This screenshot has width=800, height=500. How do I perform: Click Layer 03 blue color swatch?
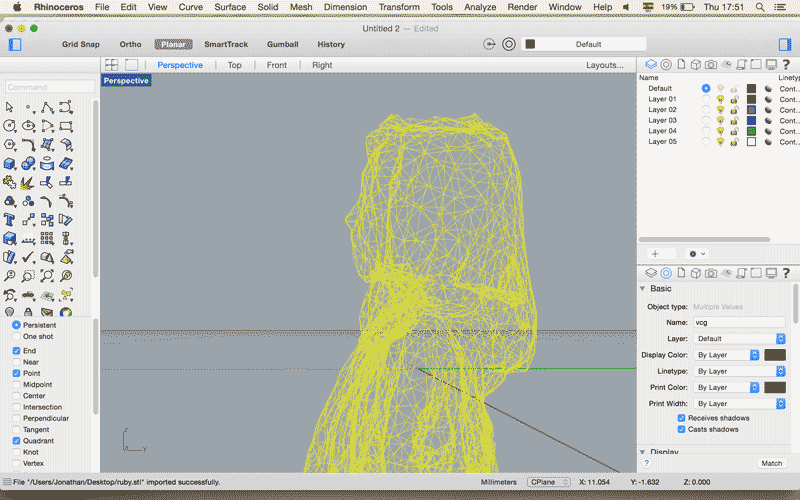point(751,120)
